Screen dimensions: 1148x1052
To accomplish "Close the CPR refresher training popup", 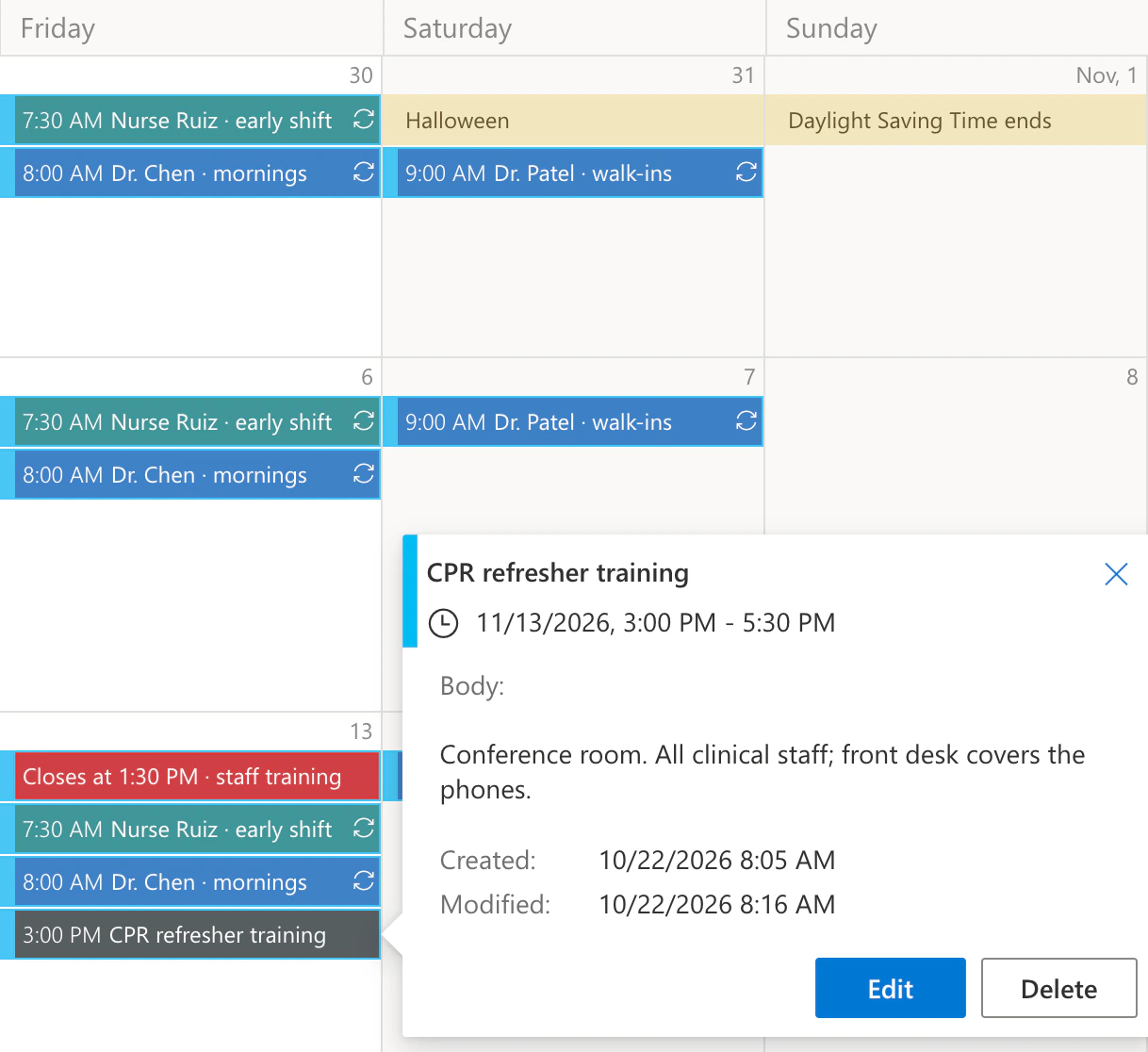I will click(x=1116, y=574).
